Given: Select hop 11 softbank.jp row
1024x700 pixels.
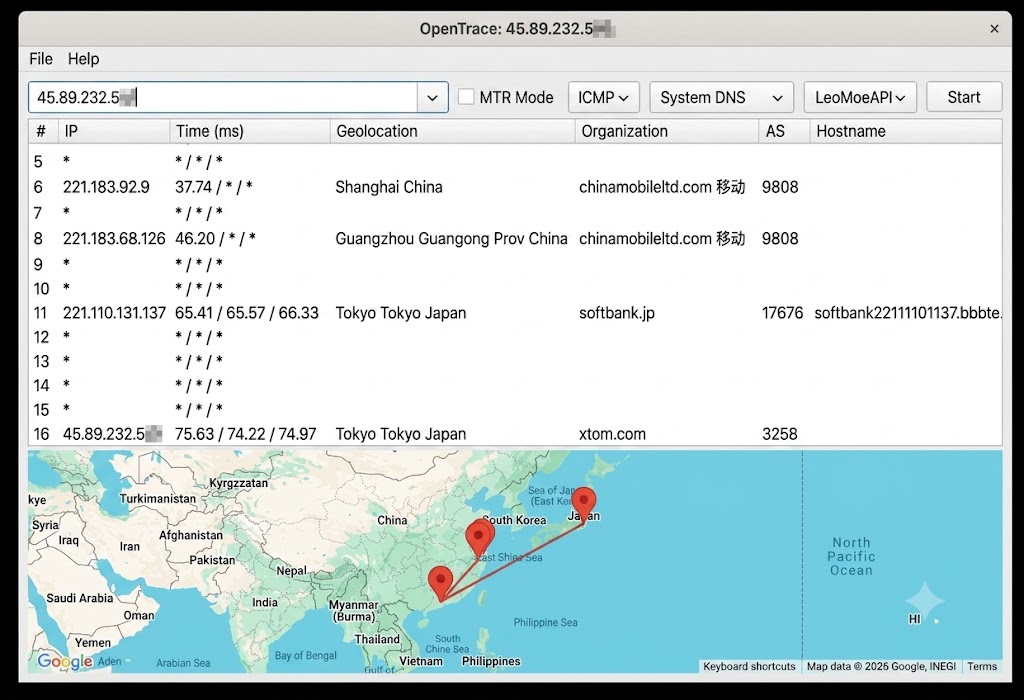Looking at the screenshot, I should (x=515, y=313).
